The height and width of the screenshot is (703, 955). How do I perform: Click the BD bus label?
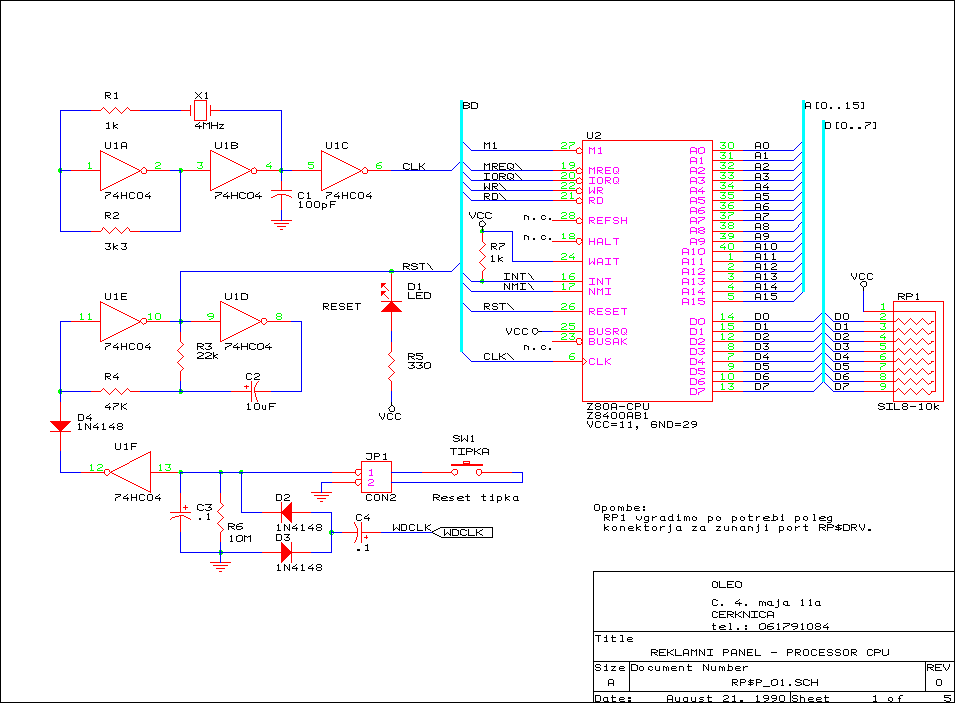470,105
